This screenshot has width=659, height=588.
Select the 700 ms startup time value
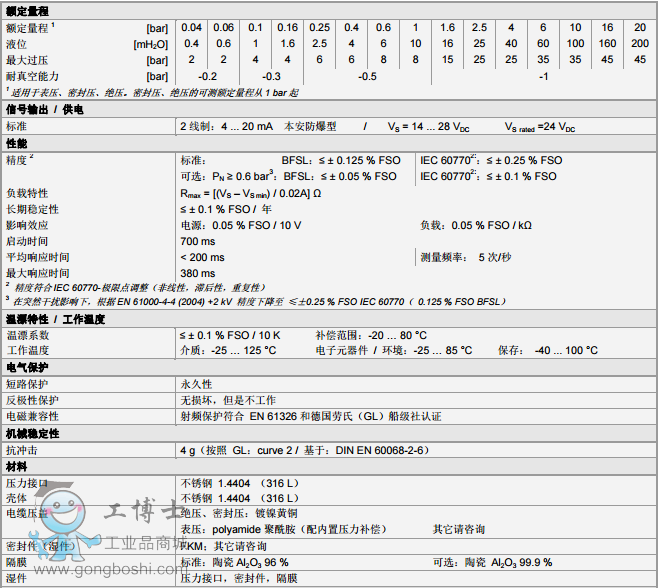197,241
